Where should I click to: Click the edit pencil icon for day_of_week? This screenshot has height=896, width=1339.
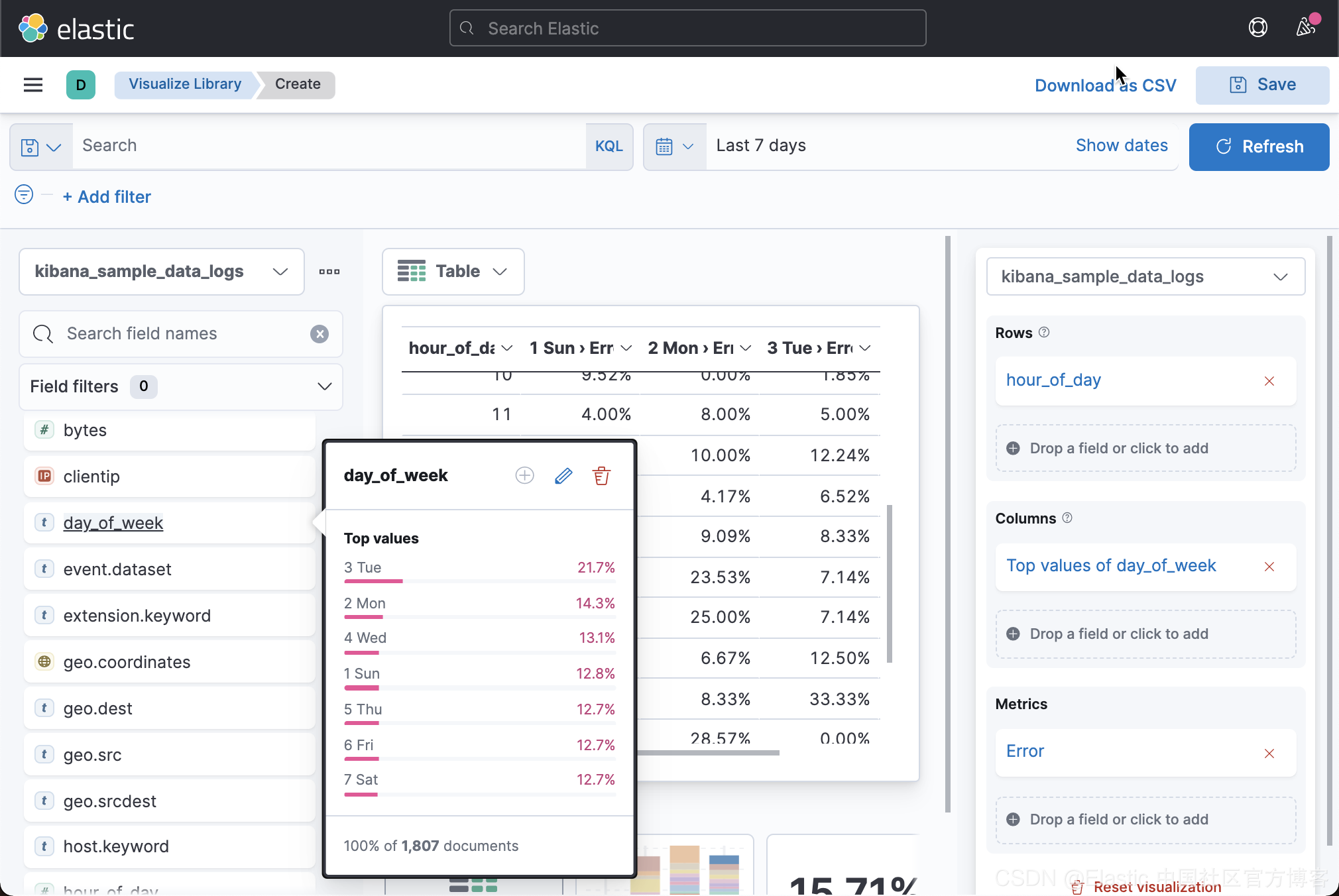click(563, 476)
